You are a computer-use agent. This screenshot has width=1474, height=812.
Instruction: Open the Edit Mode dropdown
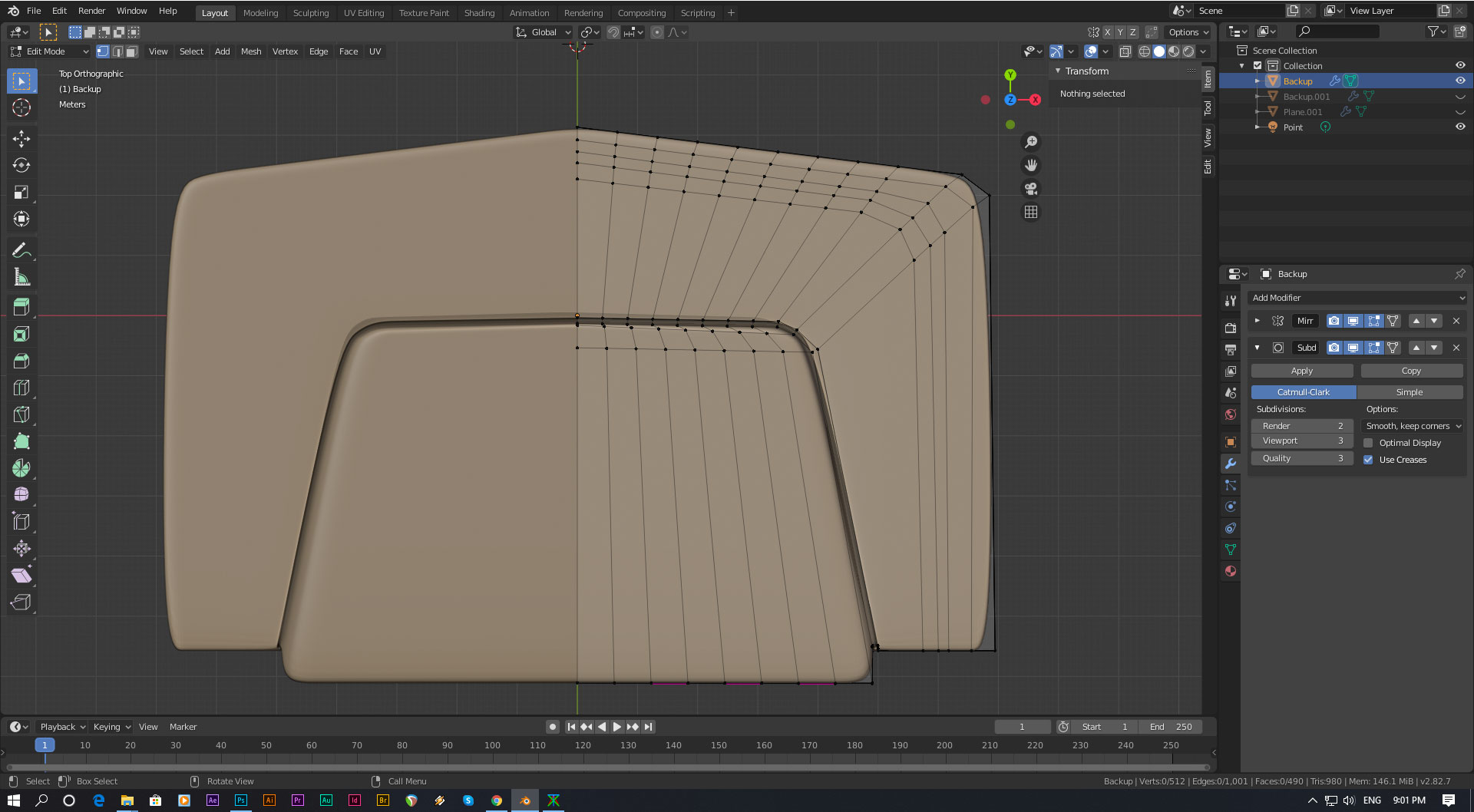pos(50,51)
